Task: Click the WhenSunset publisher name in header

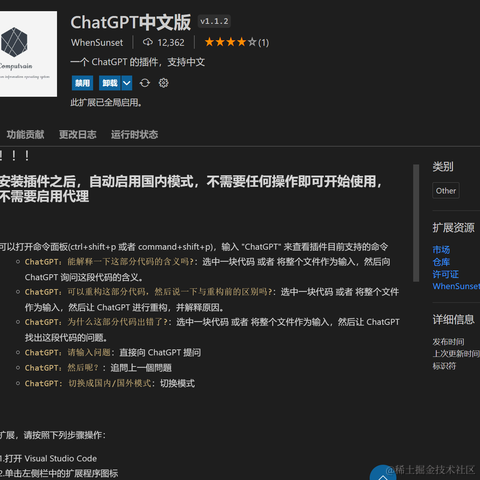Action: [x=97, y=43]
